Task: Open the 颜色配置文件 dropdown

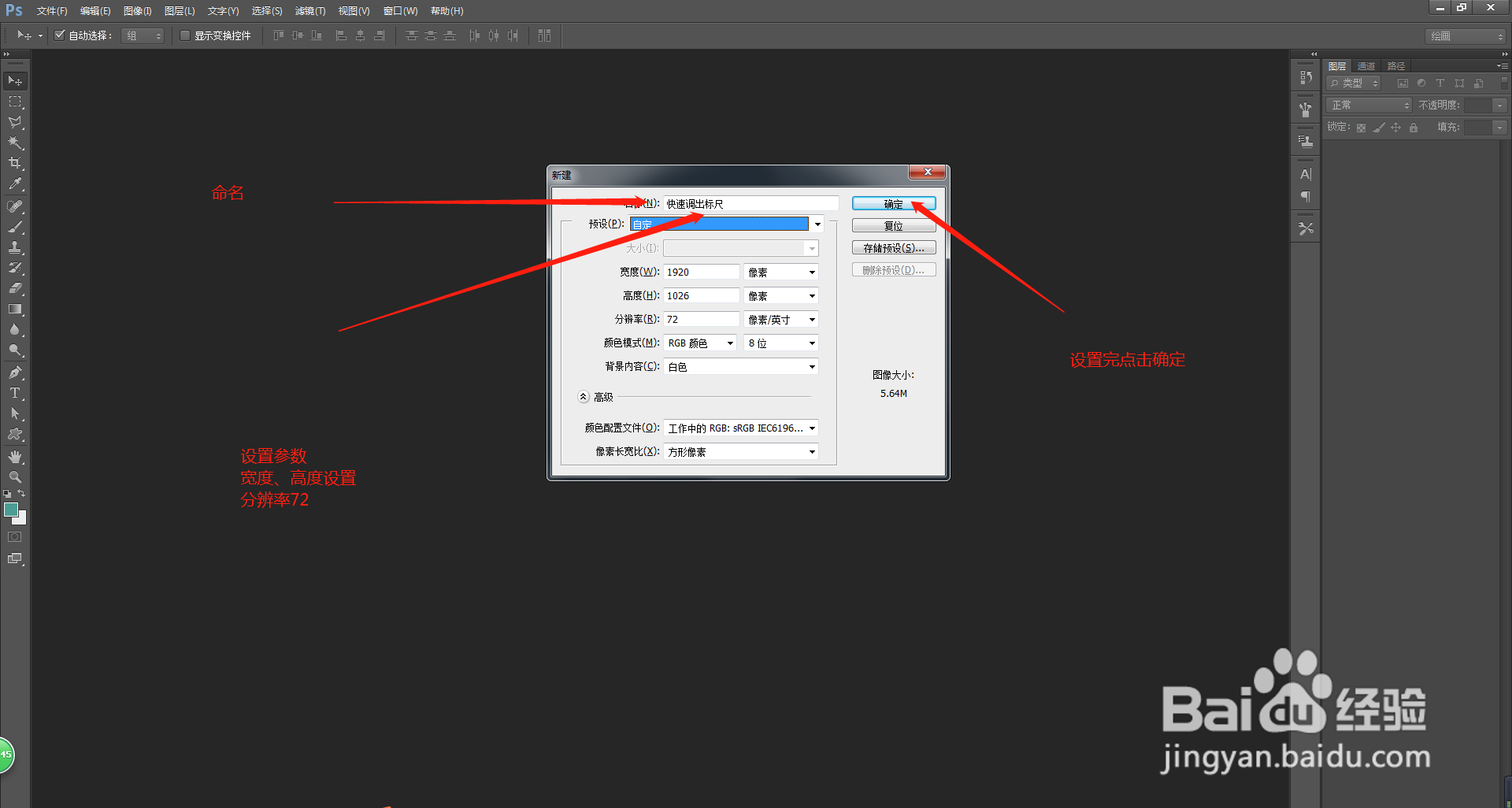Action: click(741, 428)
